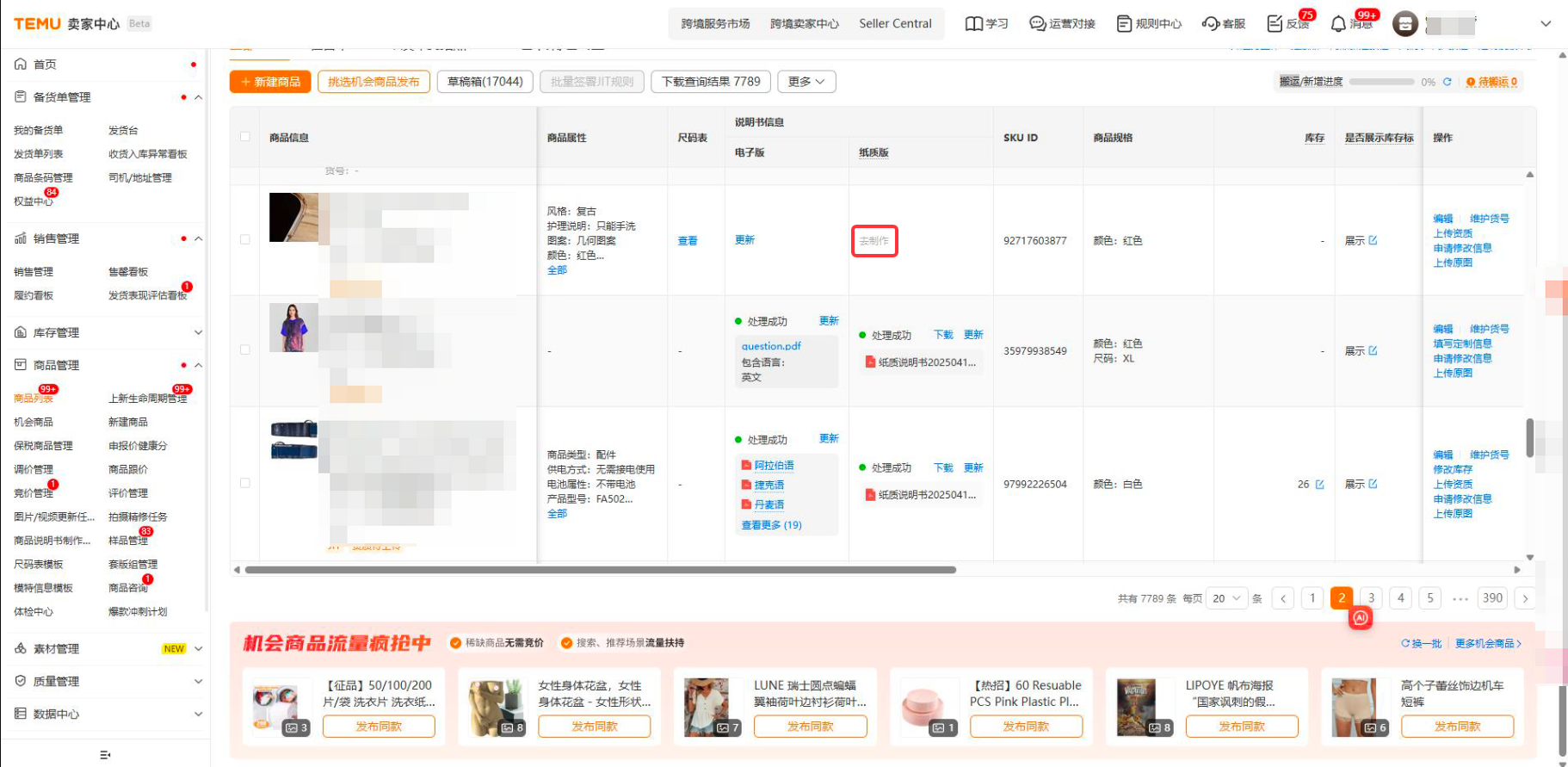Click the 客服 headset icon
This screenshot has height=767, width=1568.
pyautogui.click(x=1211, y=24)
